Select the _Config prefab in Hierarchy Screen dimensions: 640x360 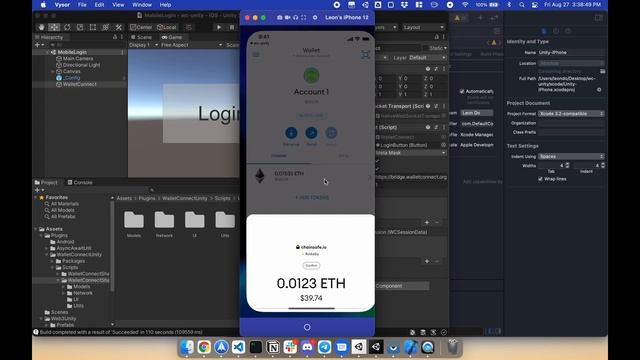(71, 78)
